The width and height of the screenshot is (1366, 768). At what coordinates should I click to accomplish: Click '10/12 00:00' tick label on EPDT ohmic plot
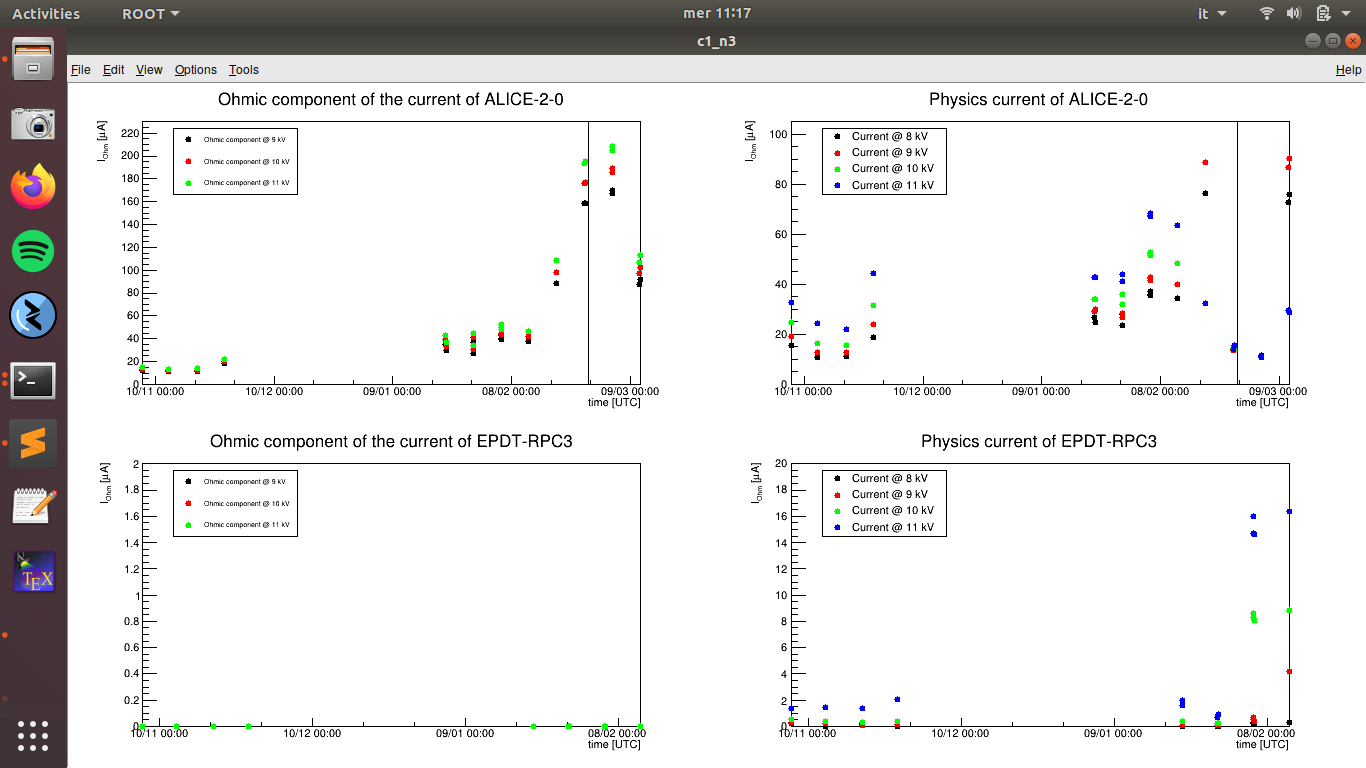[x=314, y=733]
